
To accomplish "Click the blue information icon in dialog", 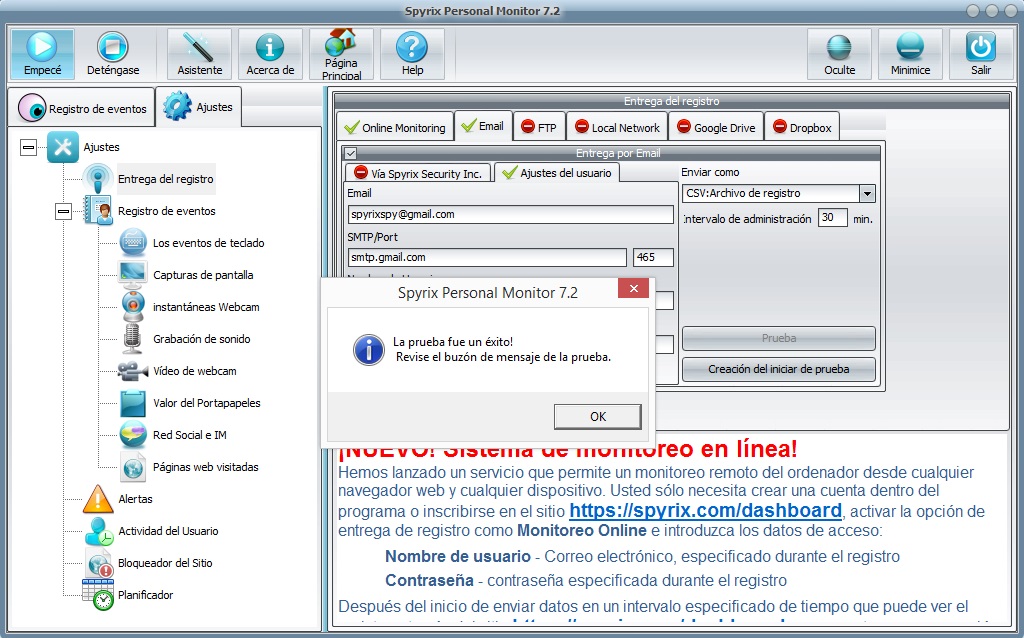I will click(369, 350).
